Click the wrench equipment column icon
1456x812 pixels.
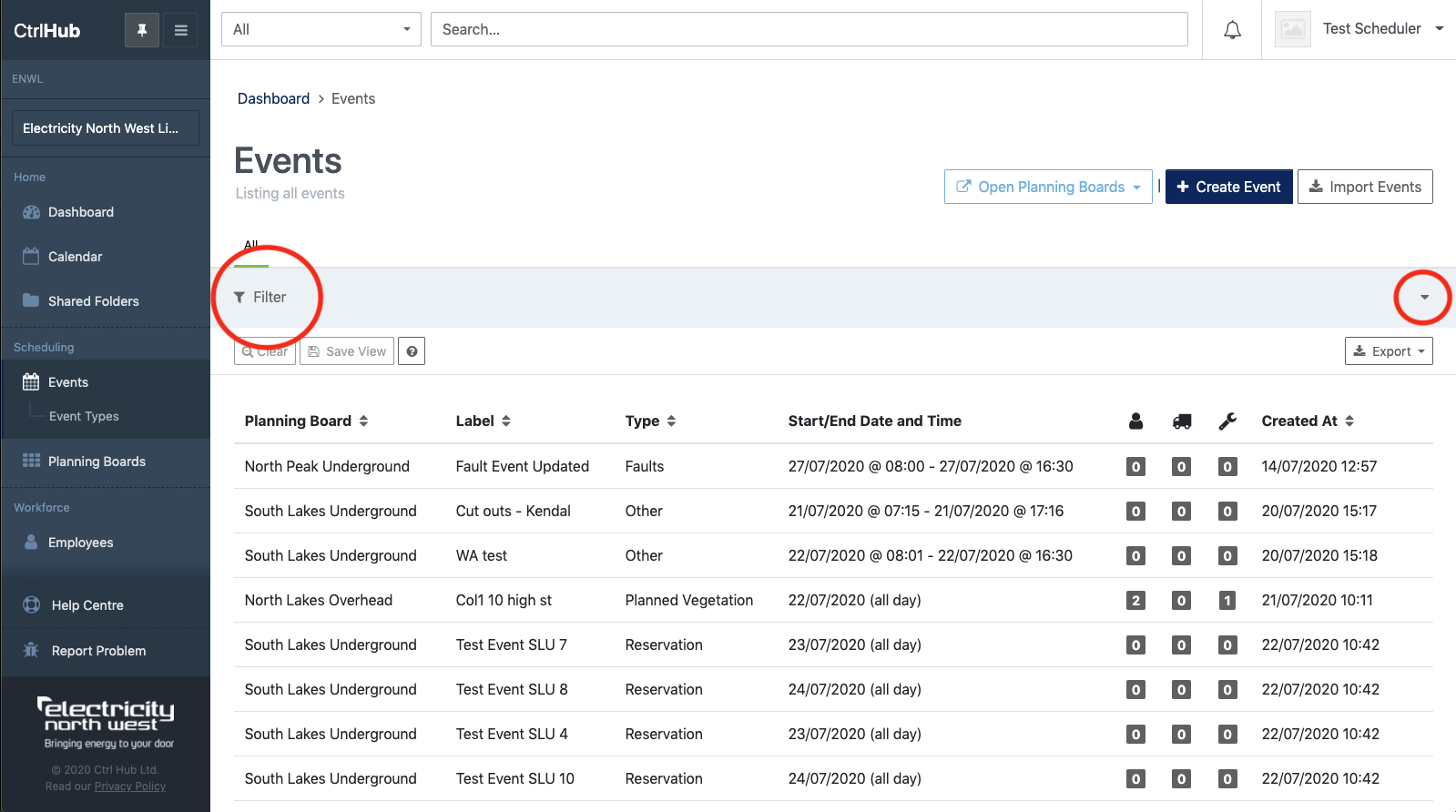[1227, 421]
